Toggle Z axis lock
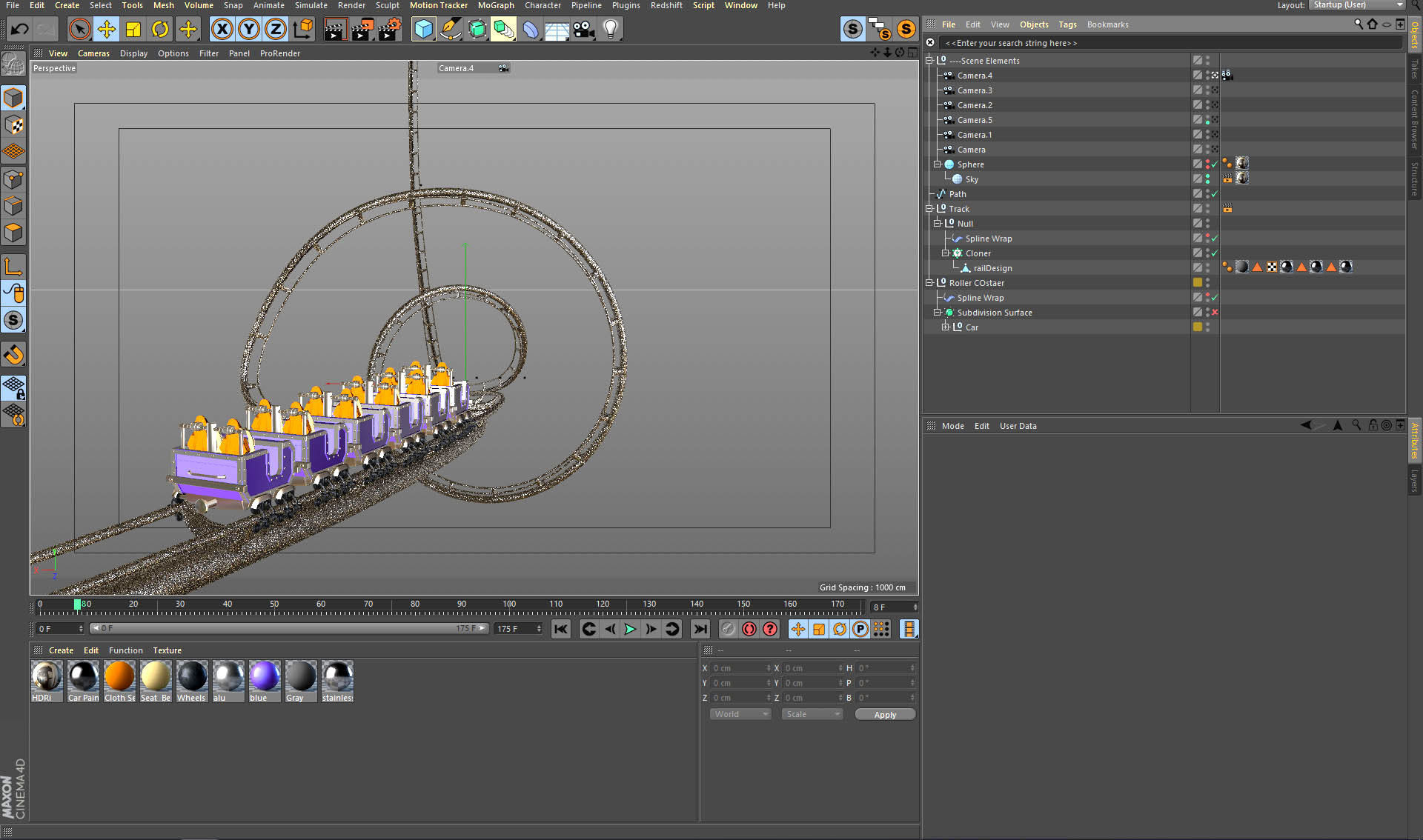This screenshot has width=1423, height=840. pos(276,30)
